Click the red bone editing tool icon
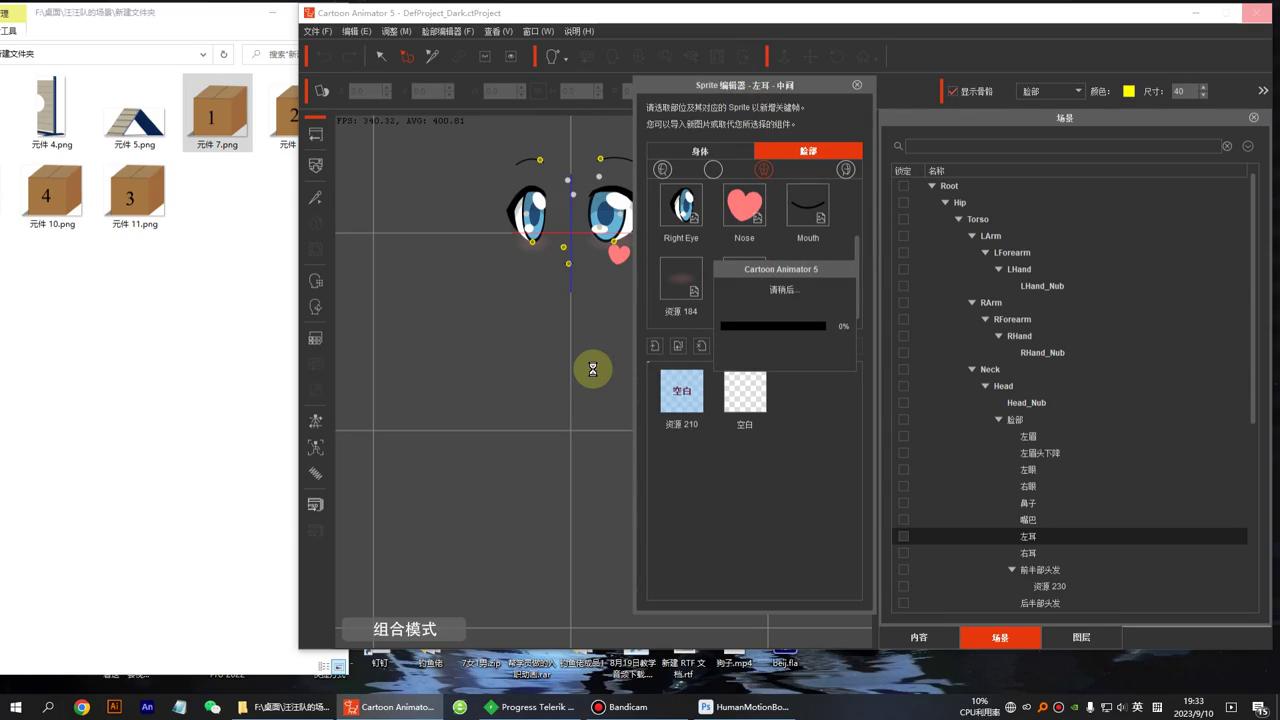Image resolution: width=1280 pixels, height=720 pixels. [x=407, y=57]
